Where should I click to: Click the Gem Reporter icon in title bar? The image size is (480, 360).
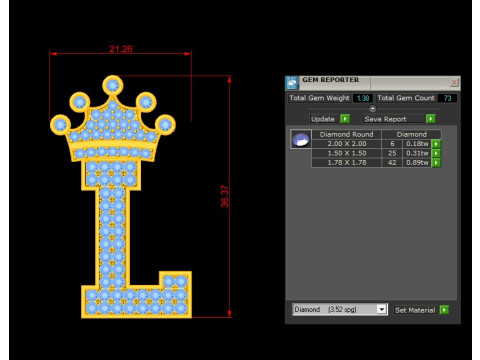click(x=292, y=83)
